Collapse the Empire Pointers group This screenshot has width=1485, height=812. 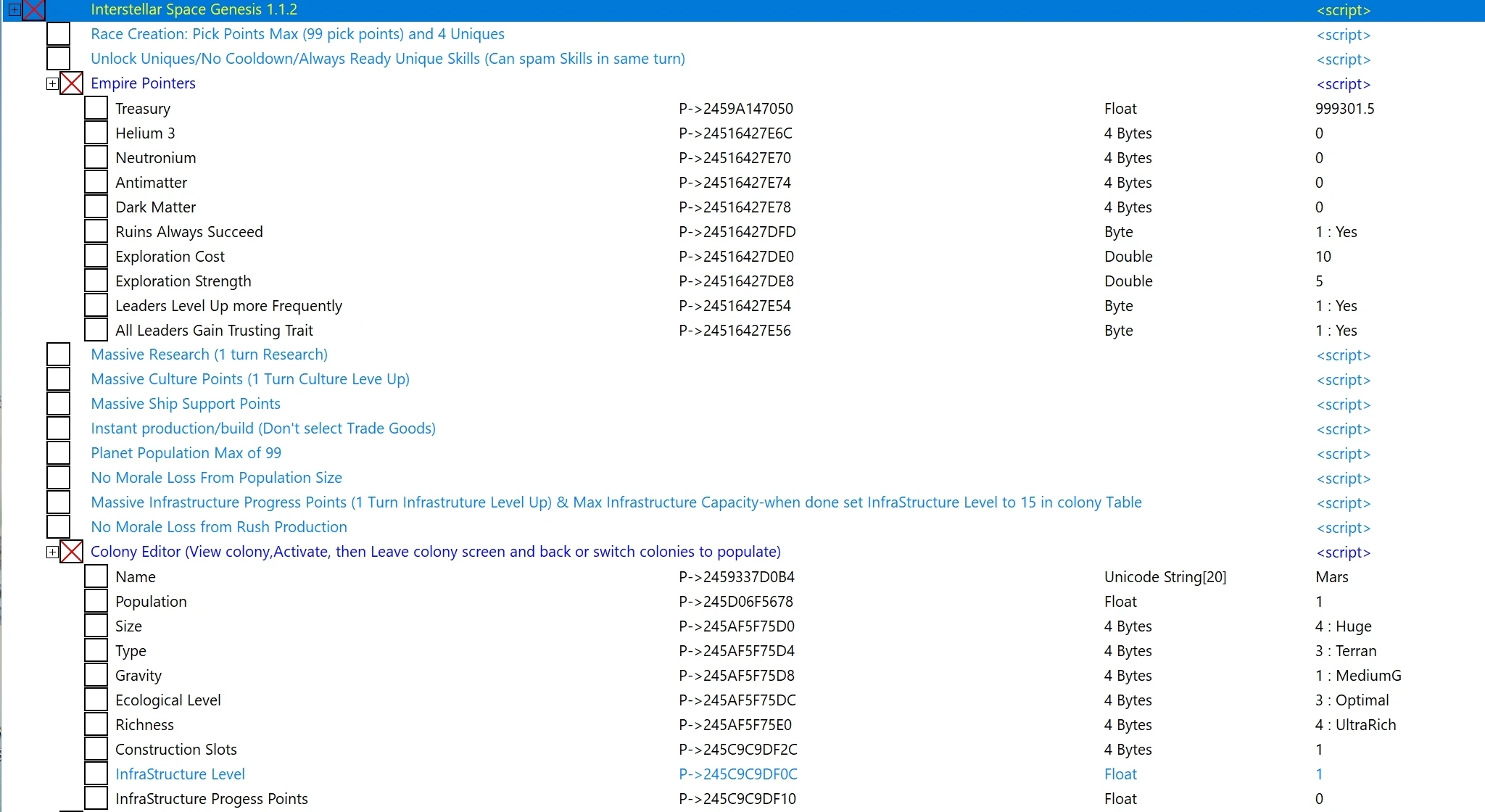[52, 84]
